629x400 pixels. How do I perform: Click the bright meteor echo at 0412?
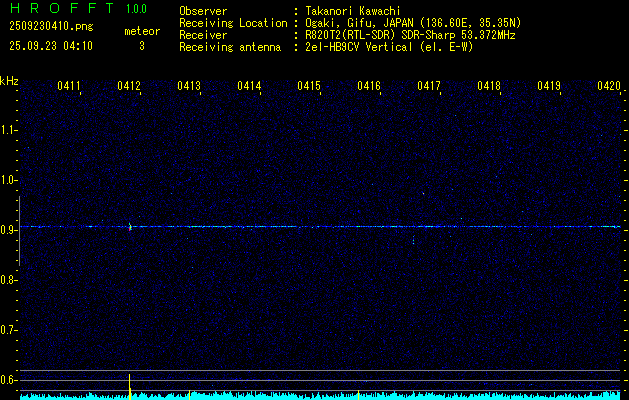[130, 227]
